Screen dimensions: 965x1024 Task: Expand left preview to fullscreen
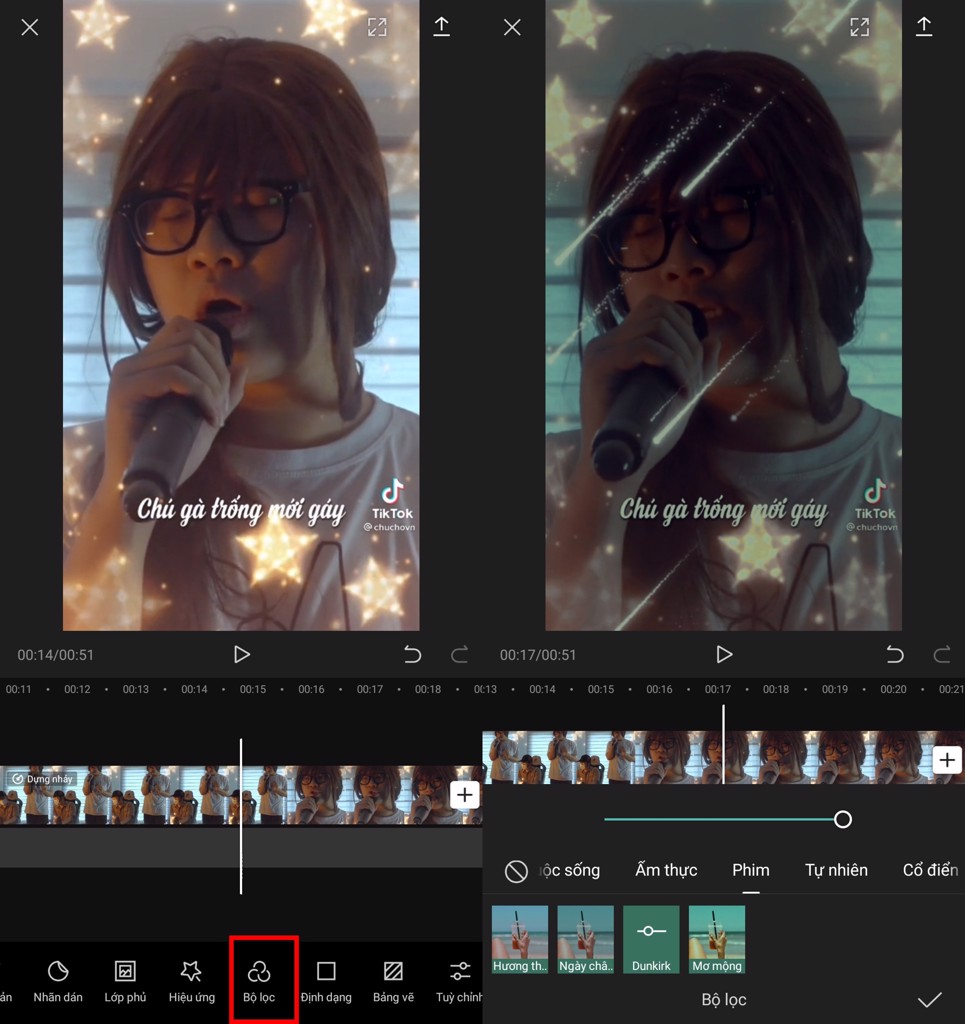coord(377,27)
